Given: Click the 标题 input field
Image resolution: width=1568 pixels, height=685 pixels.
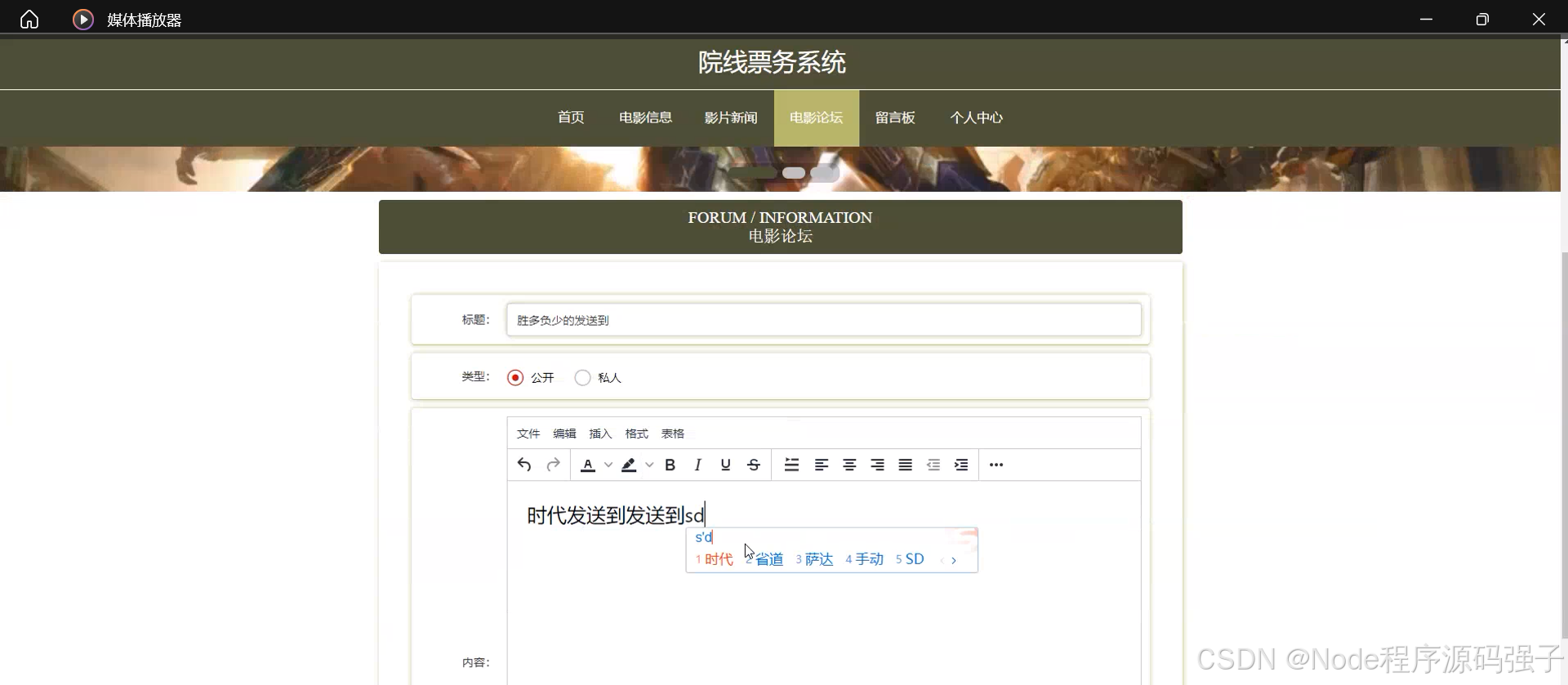Looking at the screenshot, I should 823,320.
